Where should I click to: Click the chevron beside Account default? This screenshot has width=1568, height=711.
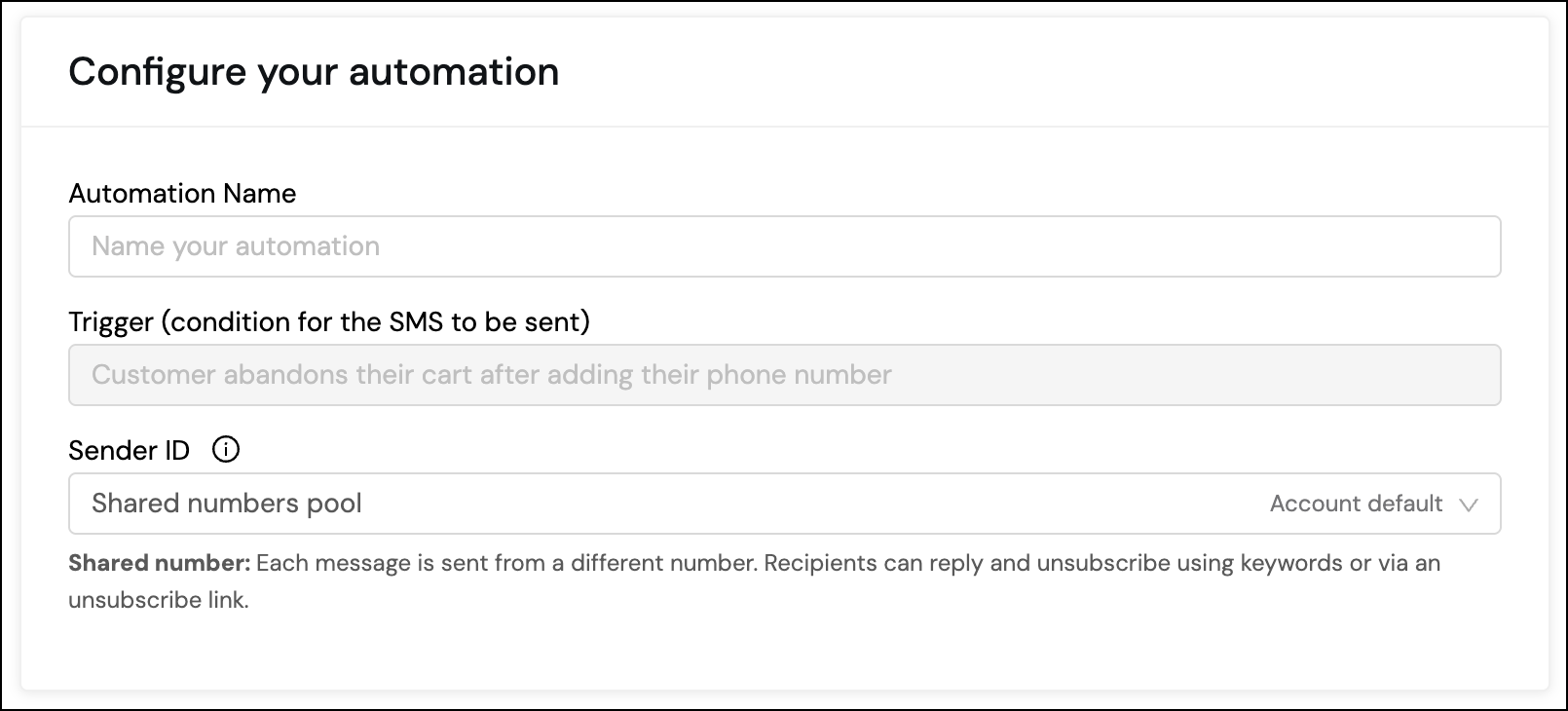[1473, 505]
